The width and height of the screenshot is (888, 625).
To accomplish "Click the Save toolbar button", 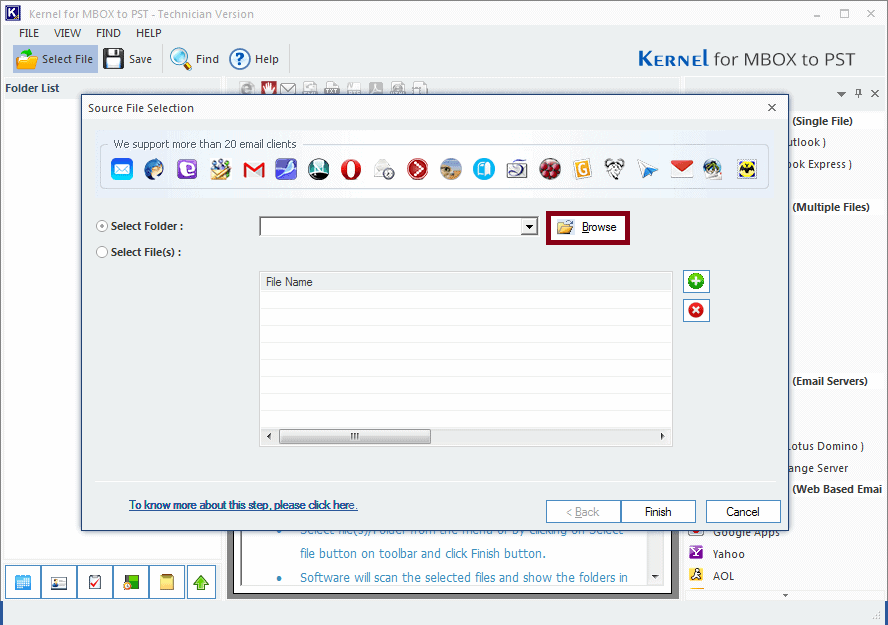I will point(127,59).
